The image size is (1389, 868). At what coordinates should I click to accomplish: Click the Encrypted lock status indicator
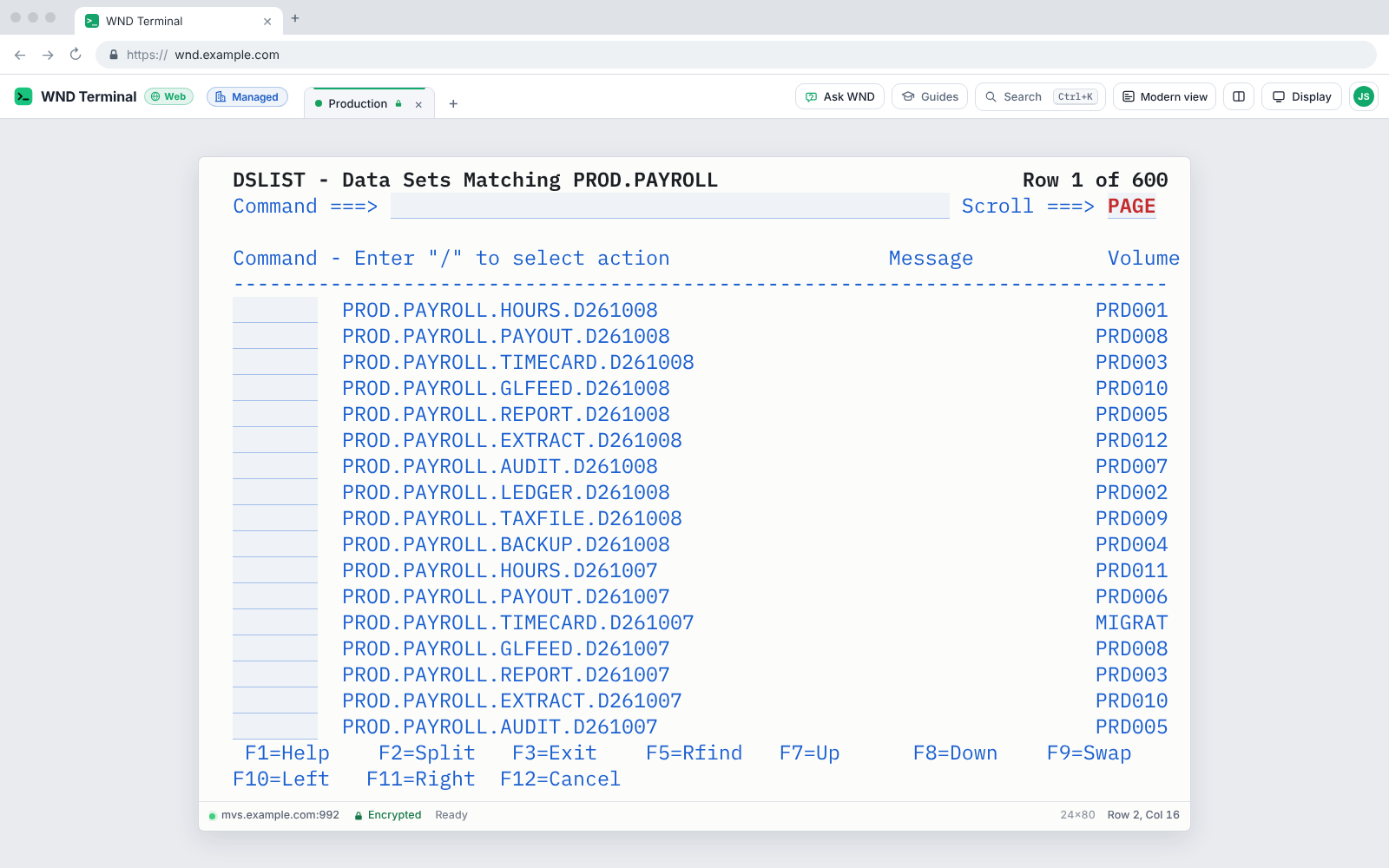pyautogui.click(x=388, y=815)
